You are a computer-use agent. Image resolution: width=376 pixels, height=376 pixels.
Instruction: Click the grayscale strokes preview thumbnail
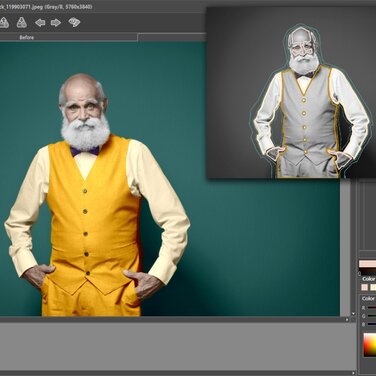tap(291, 93)
